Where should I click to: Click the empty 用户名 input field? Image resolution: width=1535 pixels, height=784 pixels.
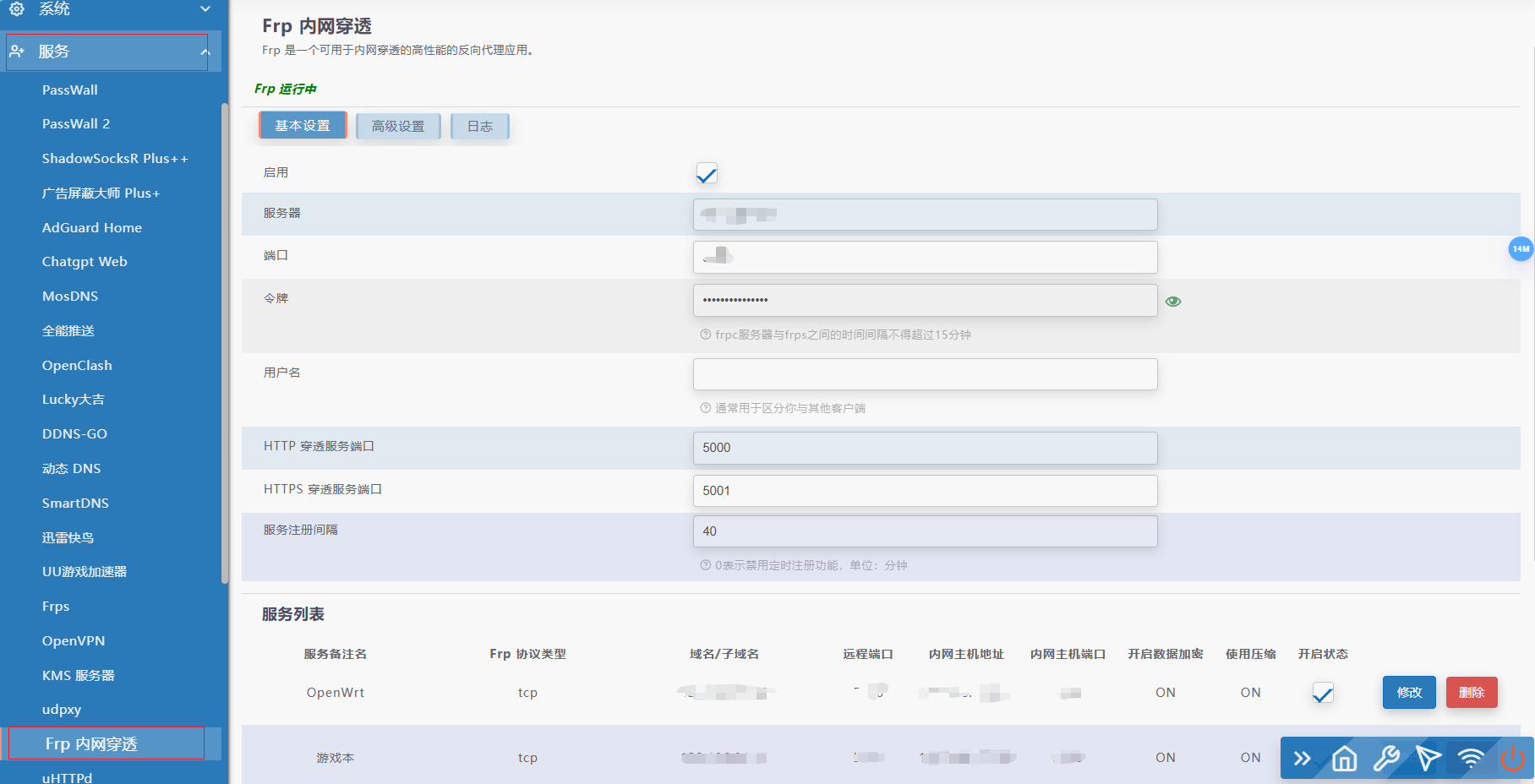(x=925, y=374)
